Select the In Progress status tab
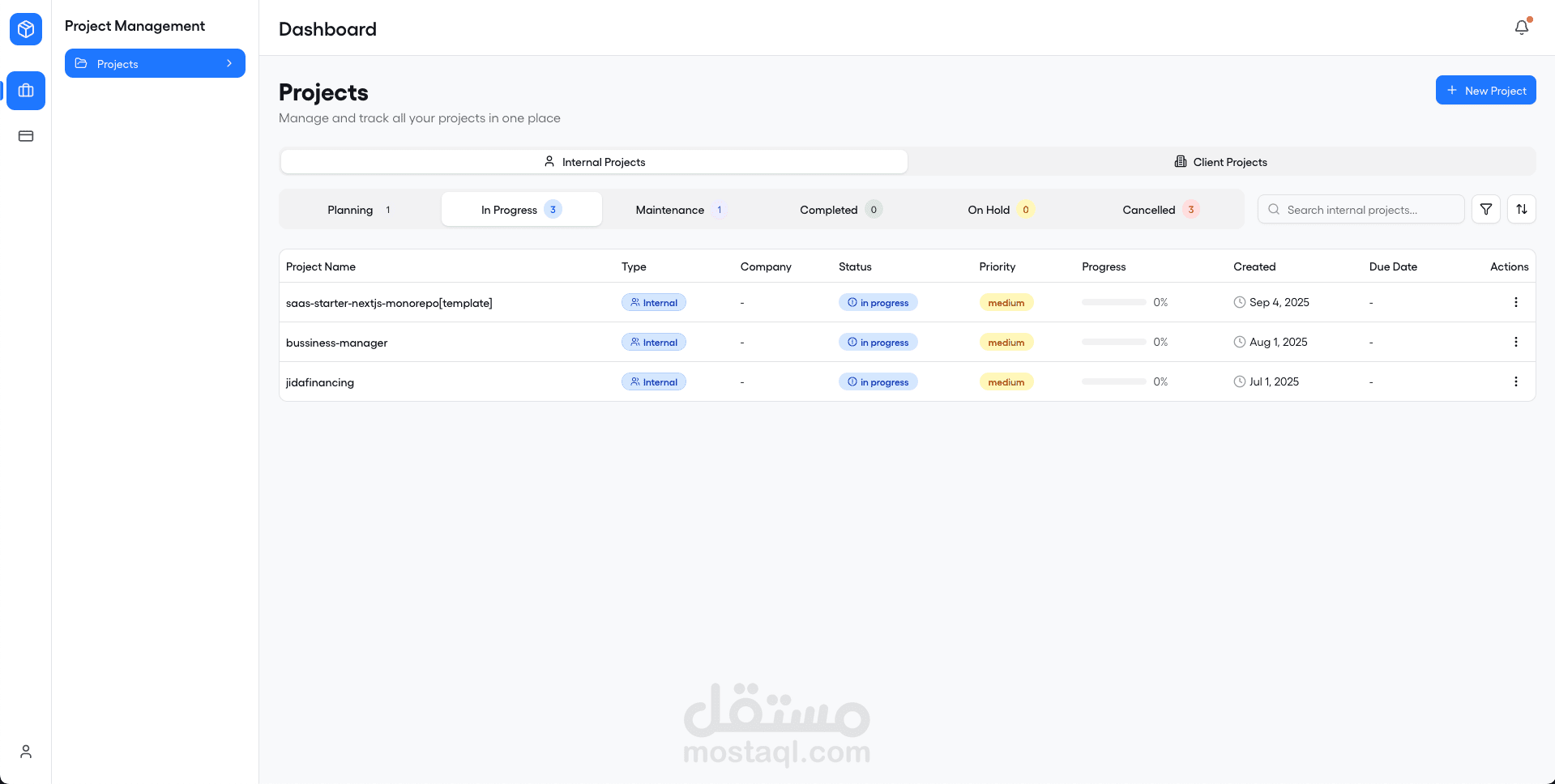This screenshot has width=1555, height=784. coord(521,209)
